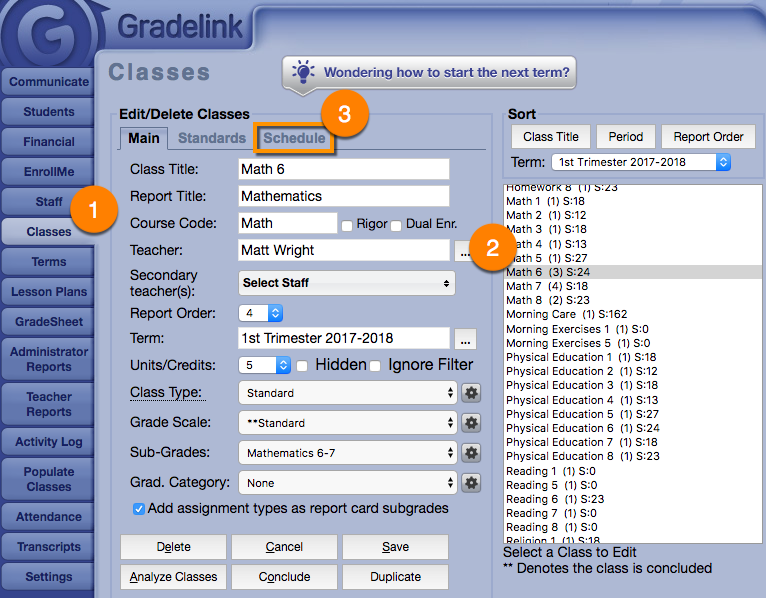Enable the Rigor checkbox
The height and width of the screenshot is (598, 766).
click(348, 225)
